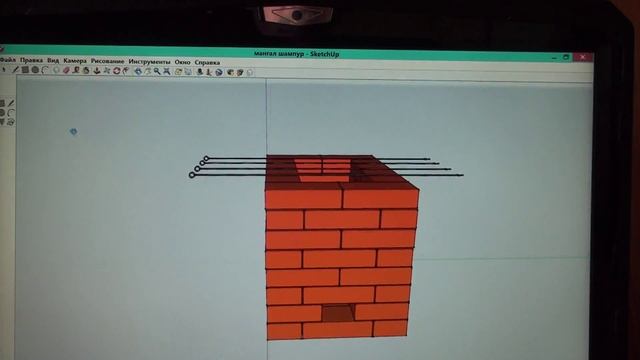Image resolution: width=640 pixels, height=360 pixels.
Task: Select Circle tool in left side toolbar
Action: (2, 112)
